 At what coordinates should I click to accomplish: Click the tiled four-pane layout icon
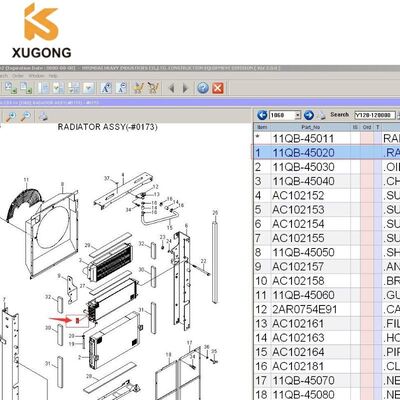74,88
